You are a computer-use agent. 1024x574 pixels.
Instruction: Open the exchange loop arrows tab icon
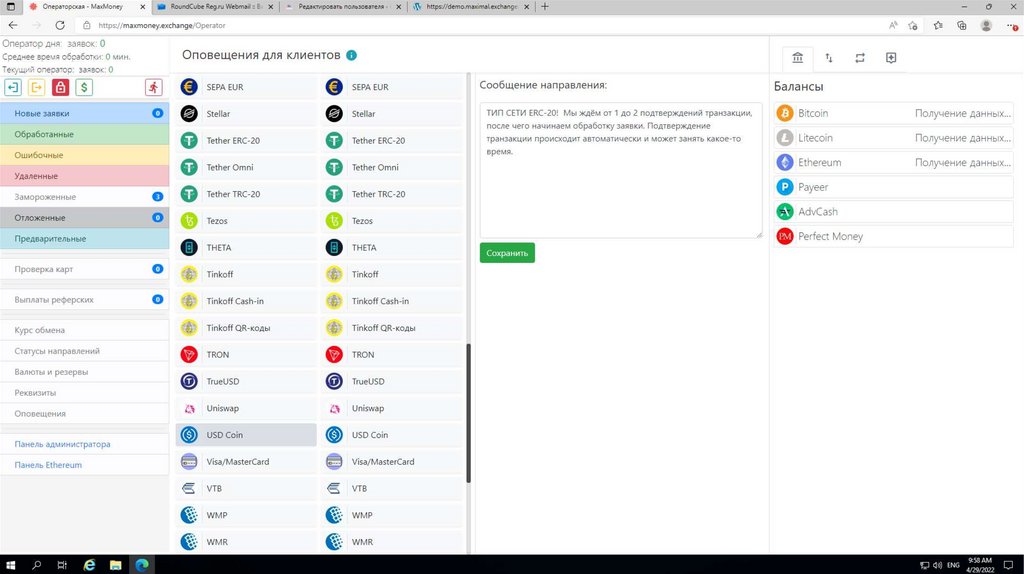[860, 58]
